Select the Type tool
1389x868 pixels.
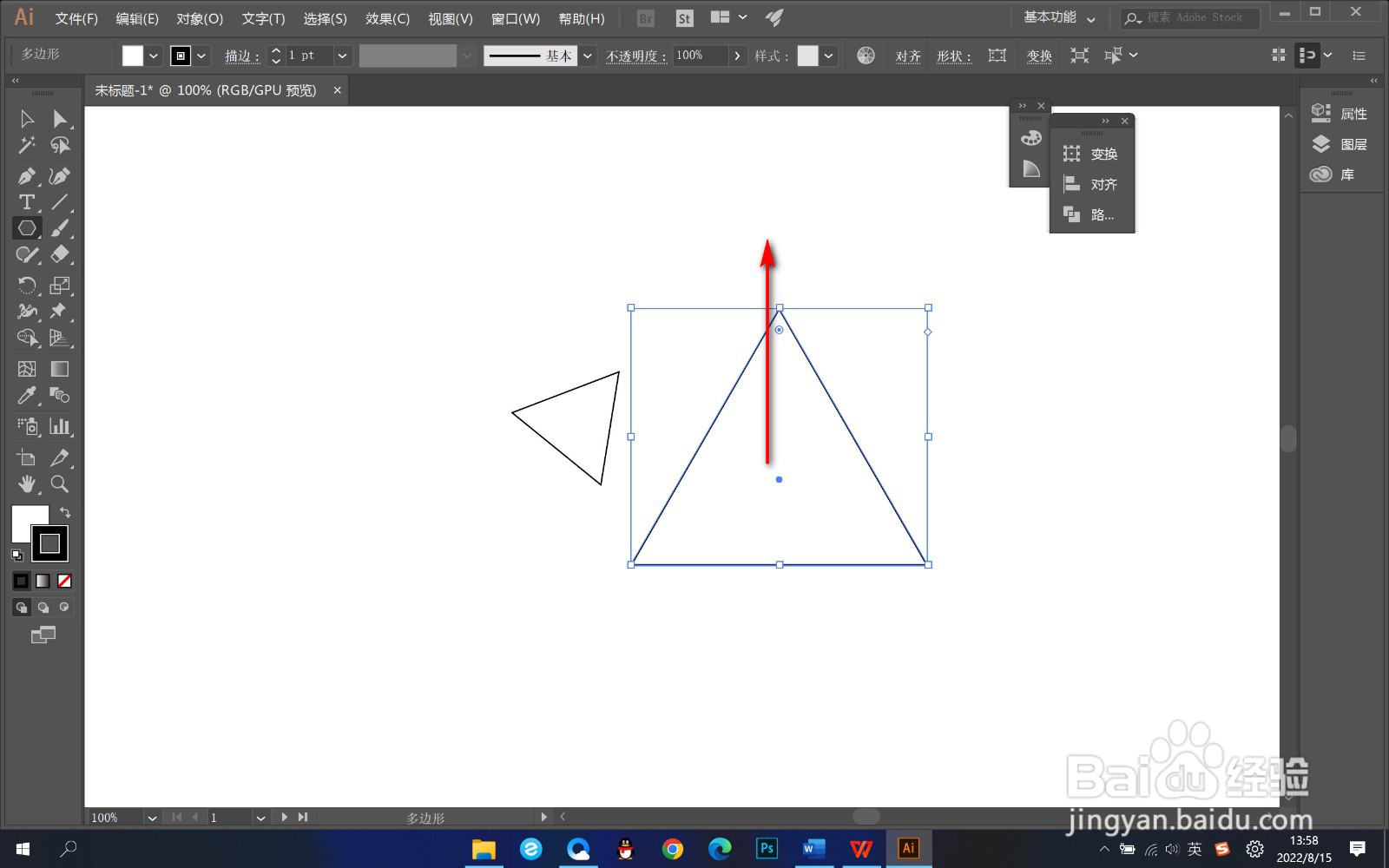pos(27,202)
